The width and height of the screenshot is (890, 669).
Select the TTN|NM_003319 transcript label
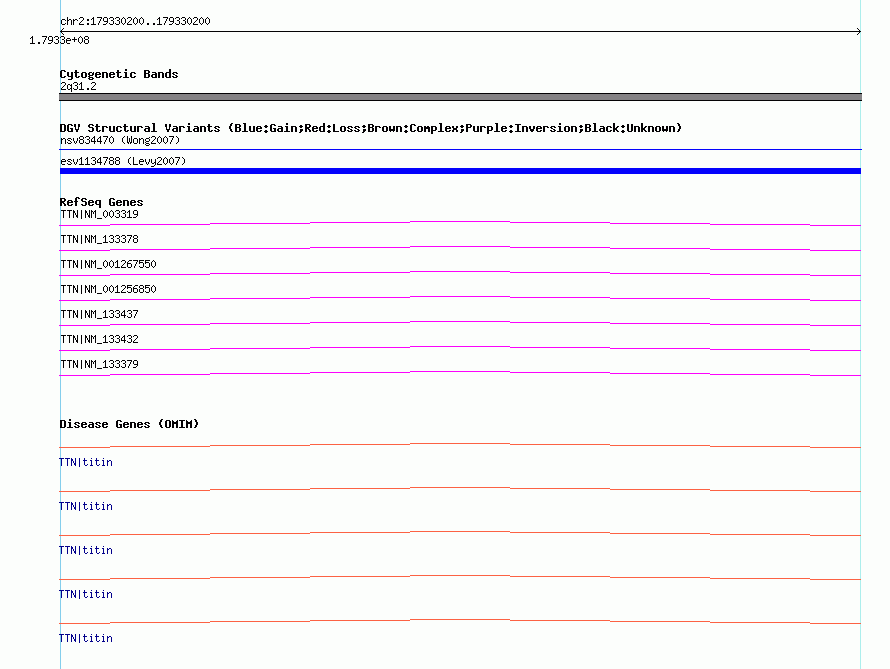[99, 214]
